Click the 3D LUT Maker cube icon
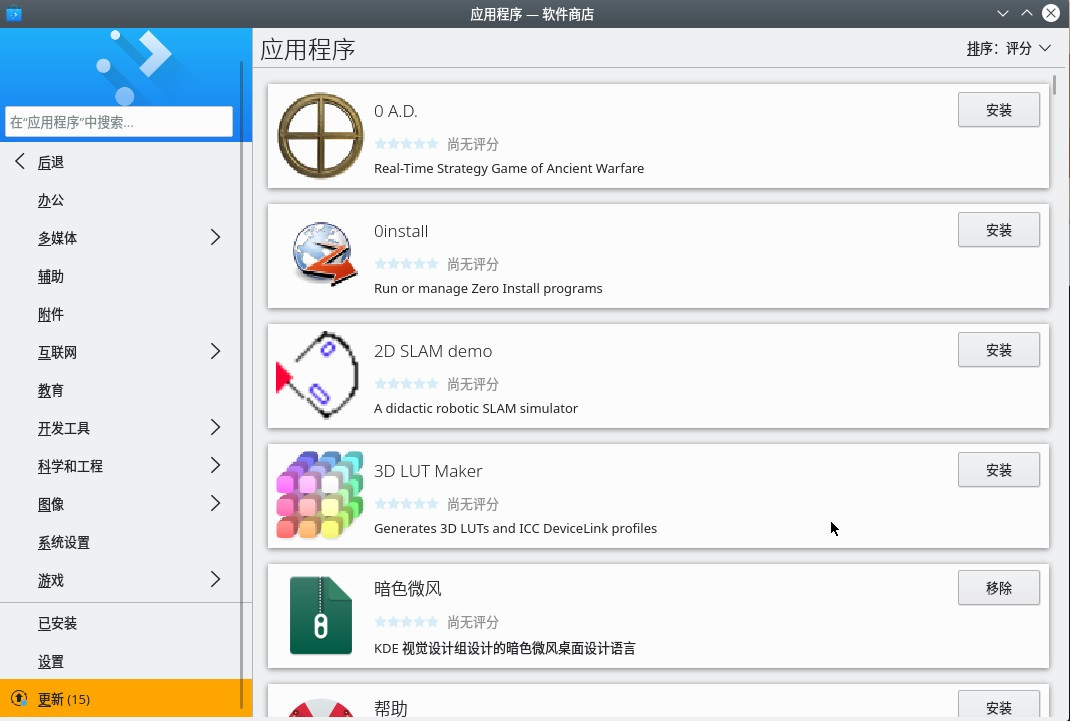 [x=319, y=495]
